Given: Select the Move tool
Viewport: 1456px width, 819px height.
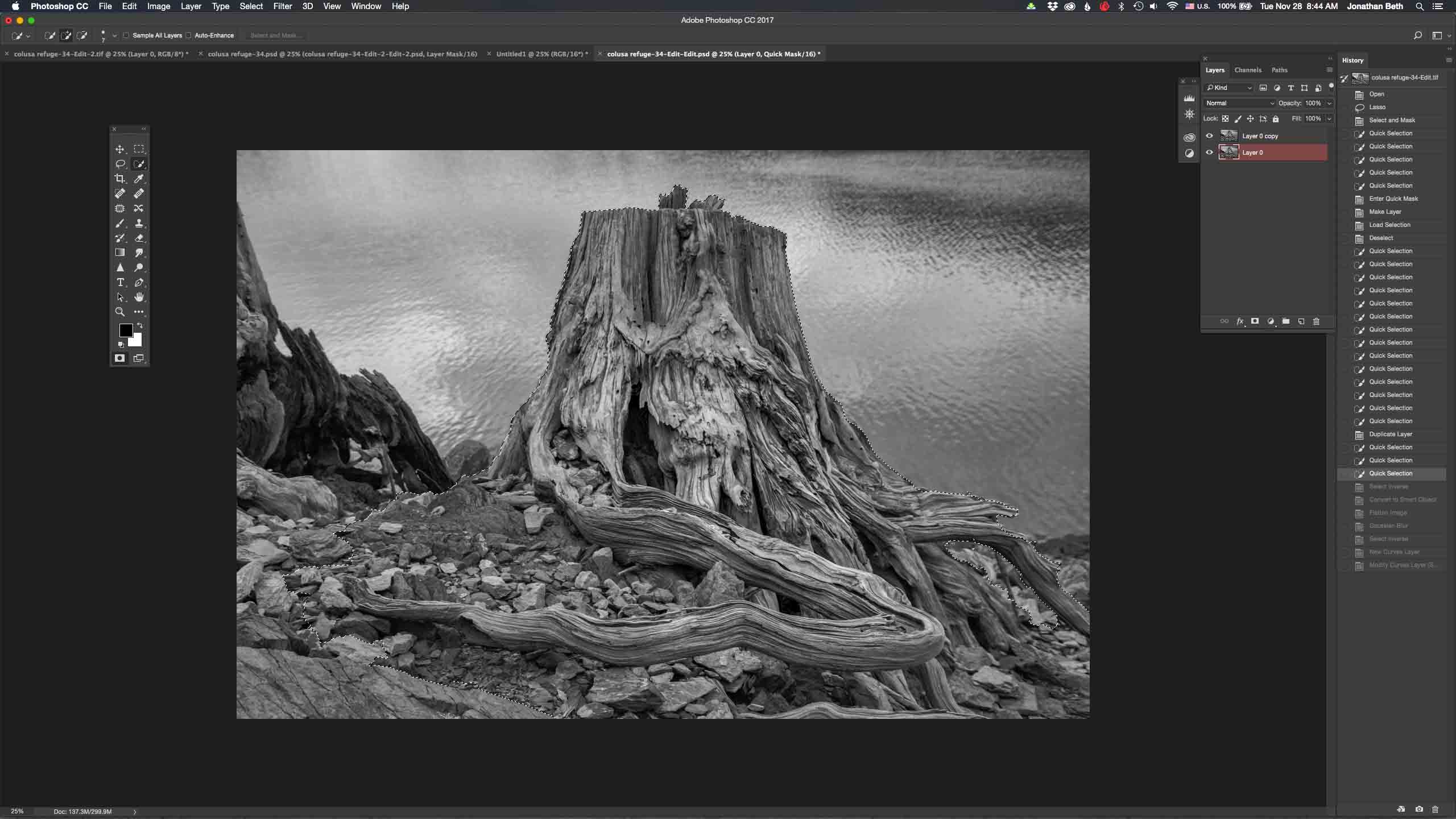Looking at the screenshot, I should pos(119,149).
